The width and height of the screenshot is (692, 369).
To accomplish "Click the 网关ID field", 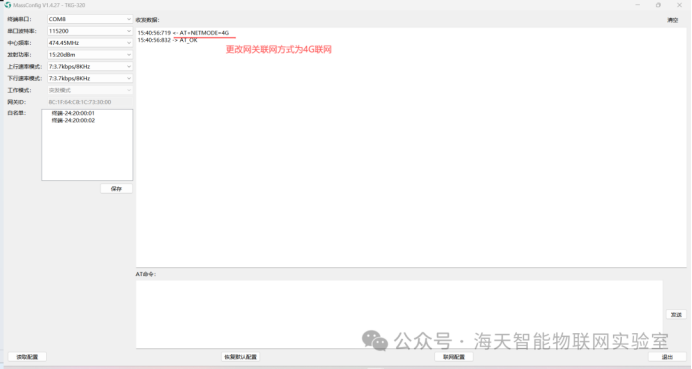I will [90, 102].
